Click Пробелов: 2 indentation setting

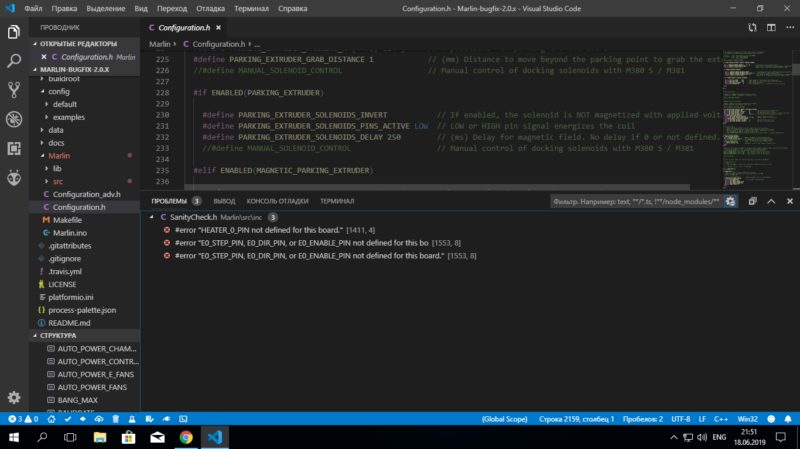pos(643,419)
